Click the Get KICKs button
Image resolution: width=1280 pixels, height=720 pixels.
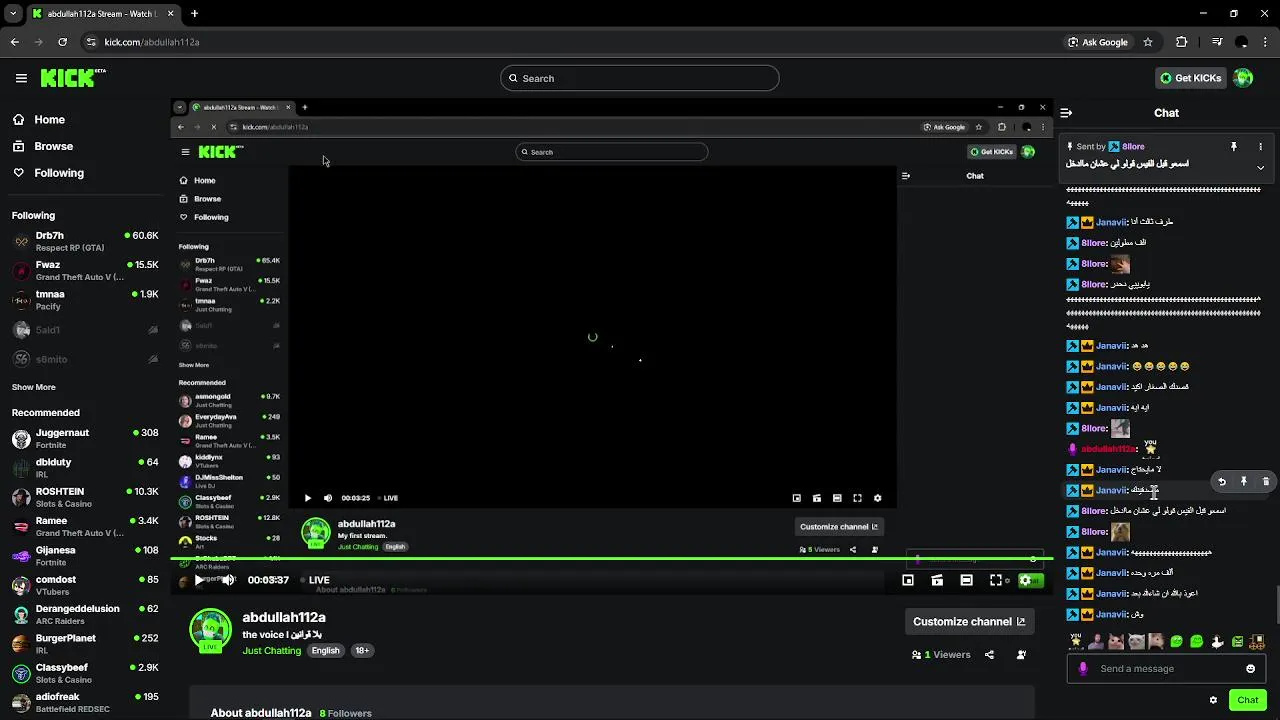[x=1190, y=78]
